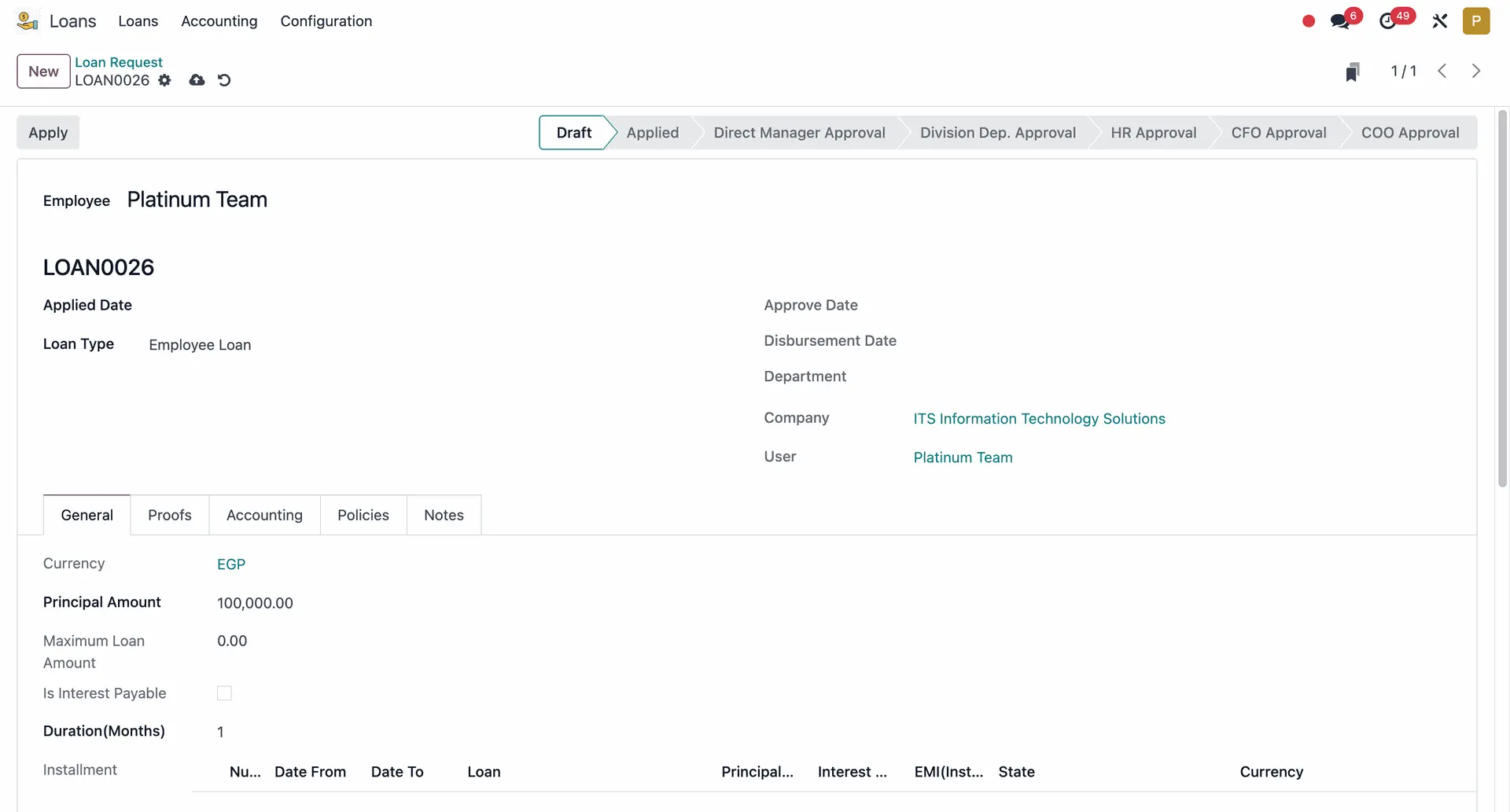The height and width of the screenshot is (812, 1510).
Task: Sort installments by State column
Action: coord(1016,772)
